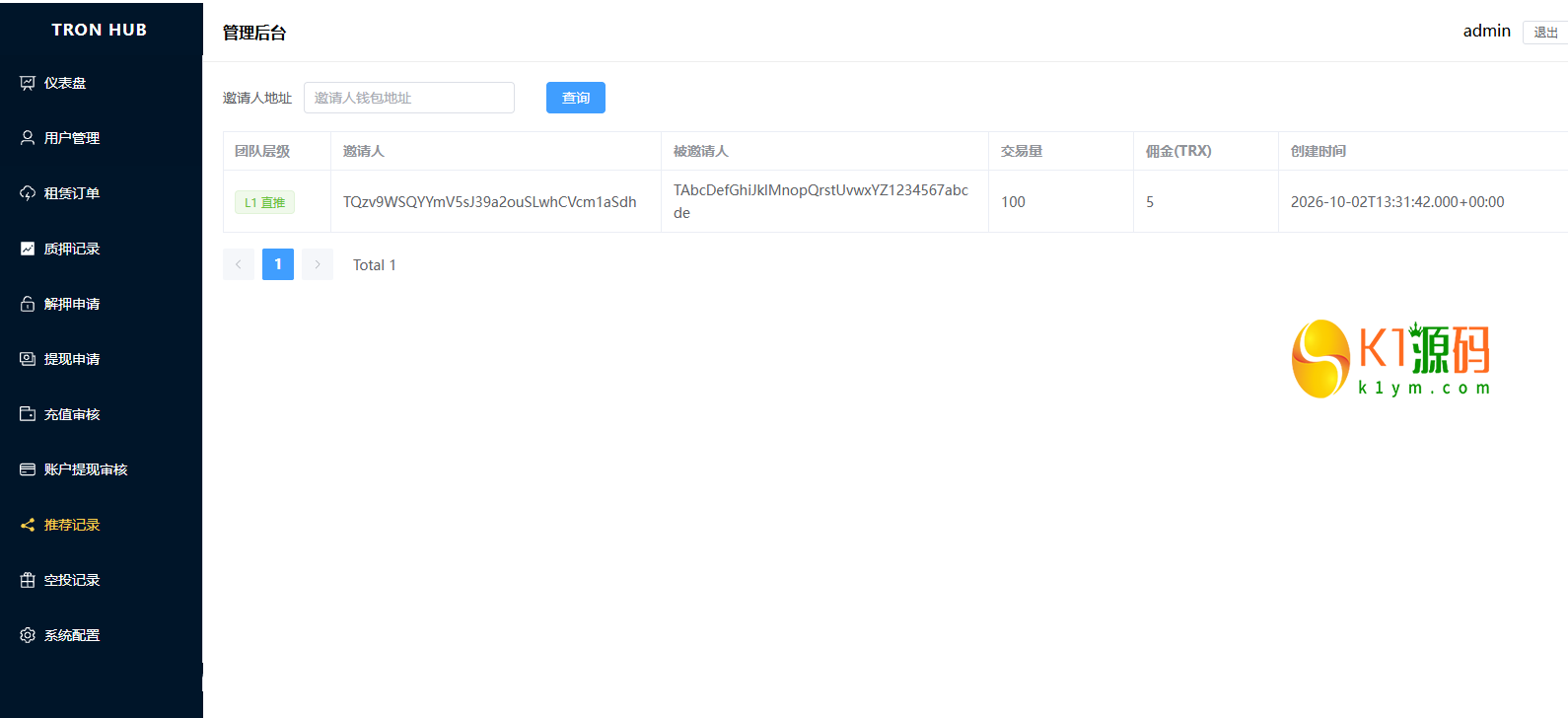Click the L1 直推 level tag
Image resolution: width=1568 pixels, height=718 pixels.
(264, 202)
